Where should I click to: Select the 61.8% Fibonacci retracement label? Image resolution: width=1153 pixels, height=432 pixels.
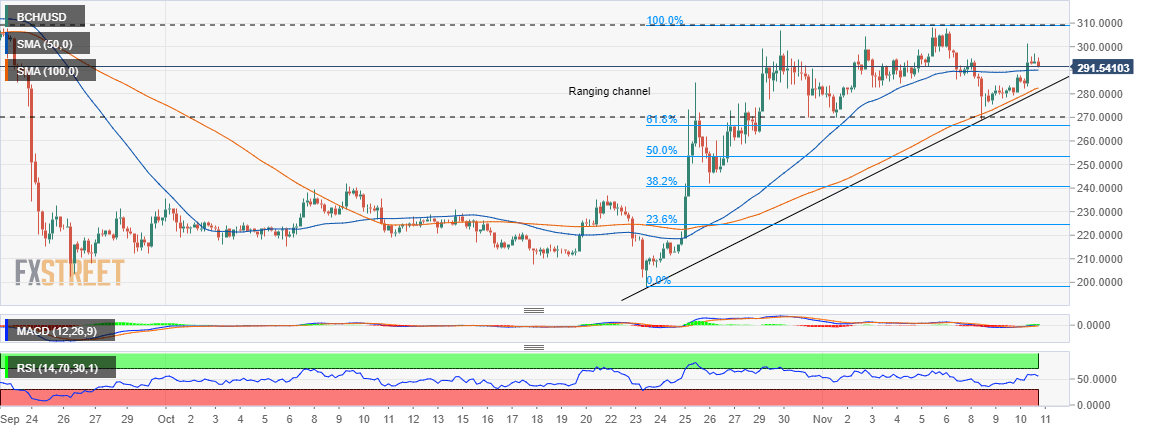tap(661, 120)
